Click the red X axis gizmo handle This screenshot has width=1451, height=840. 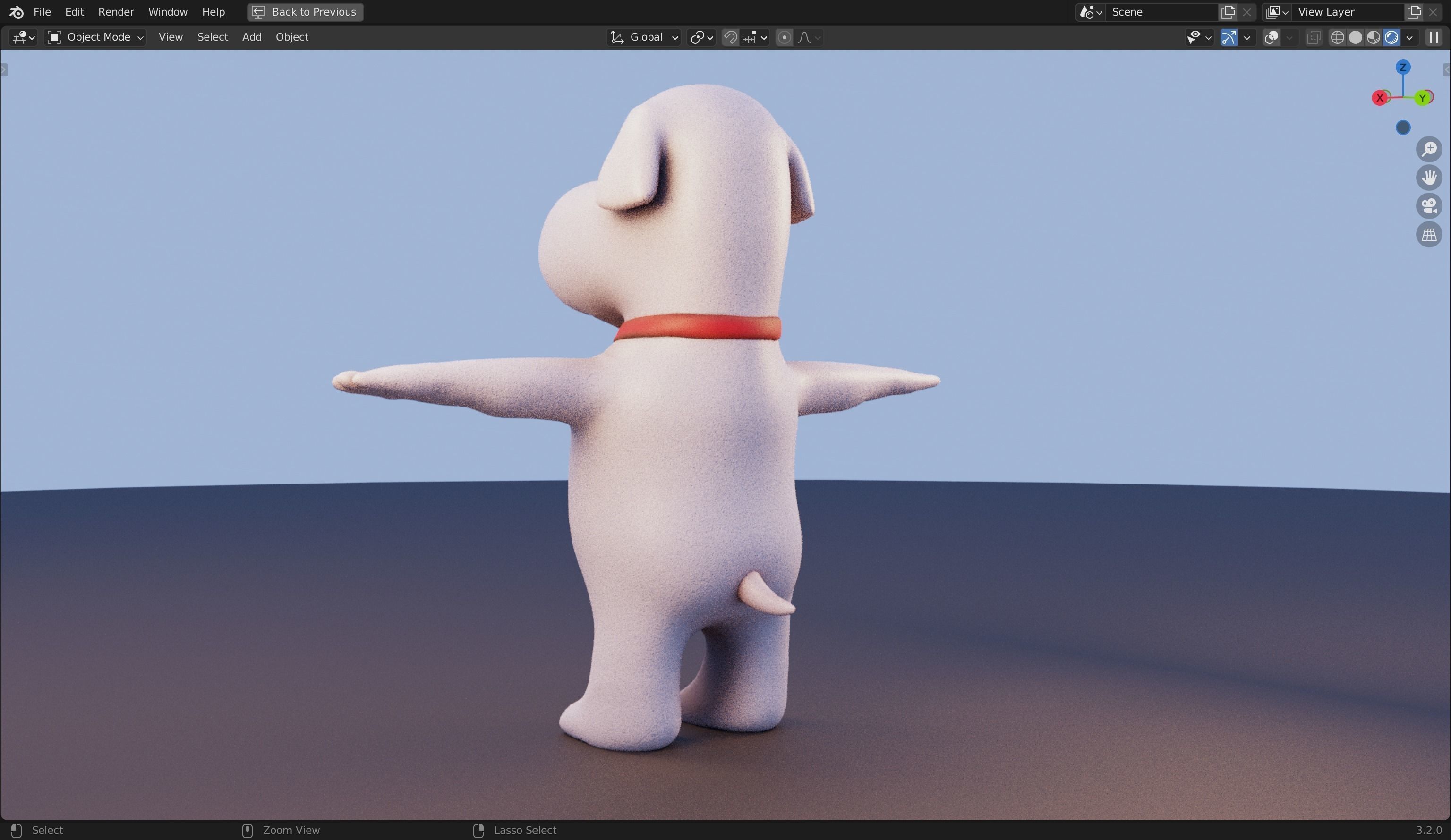pos(1380,98)
